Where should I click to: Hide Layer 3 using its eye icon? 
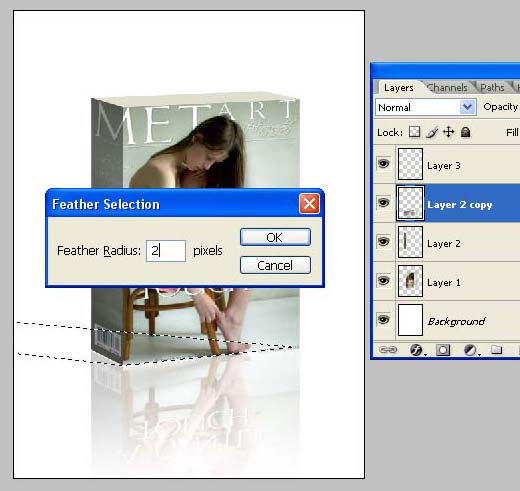[384, 163]
